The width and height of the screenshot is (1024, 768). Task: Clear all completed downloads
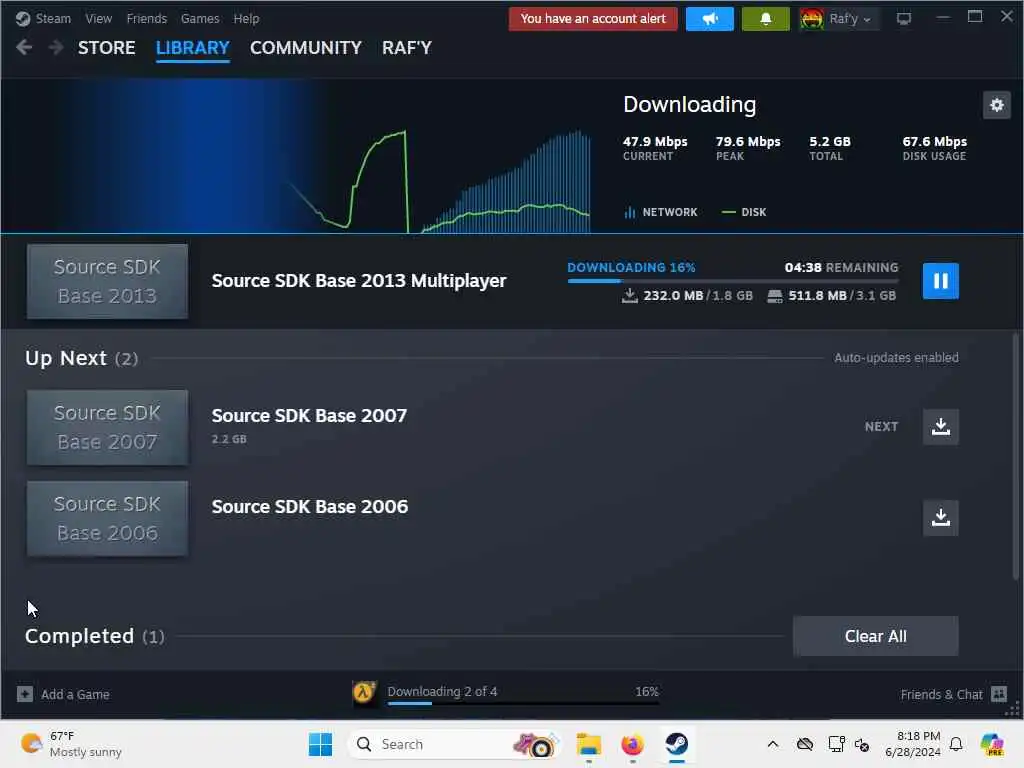tap(875, 636)
